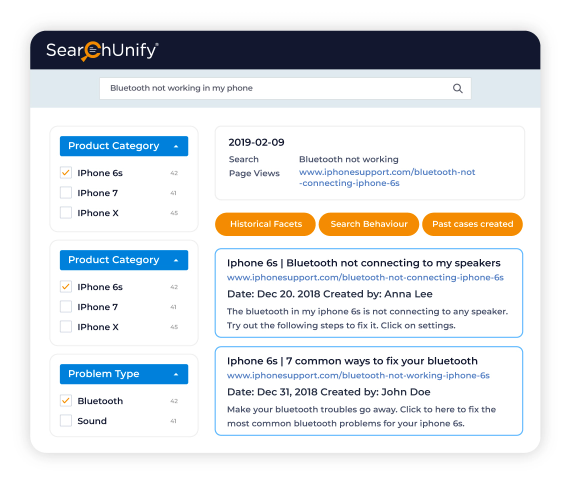The image size is (570, 482).
Task: Follow URL under the speakers result
Action: tap(365, 278)
